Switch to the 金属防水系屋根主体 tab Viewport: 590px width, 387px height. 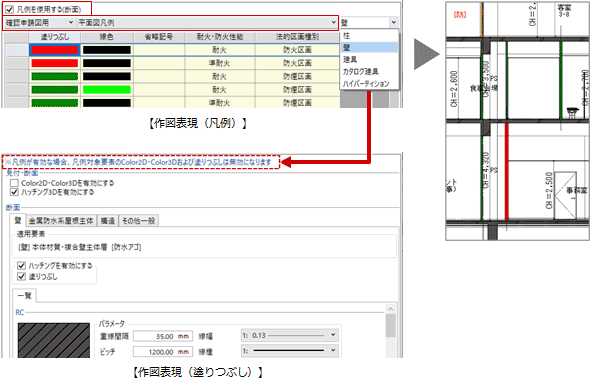61,221
